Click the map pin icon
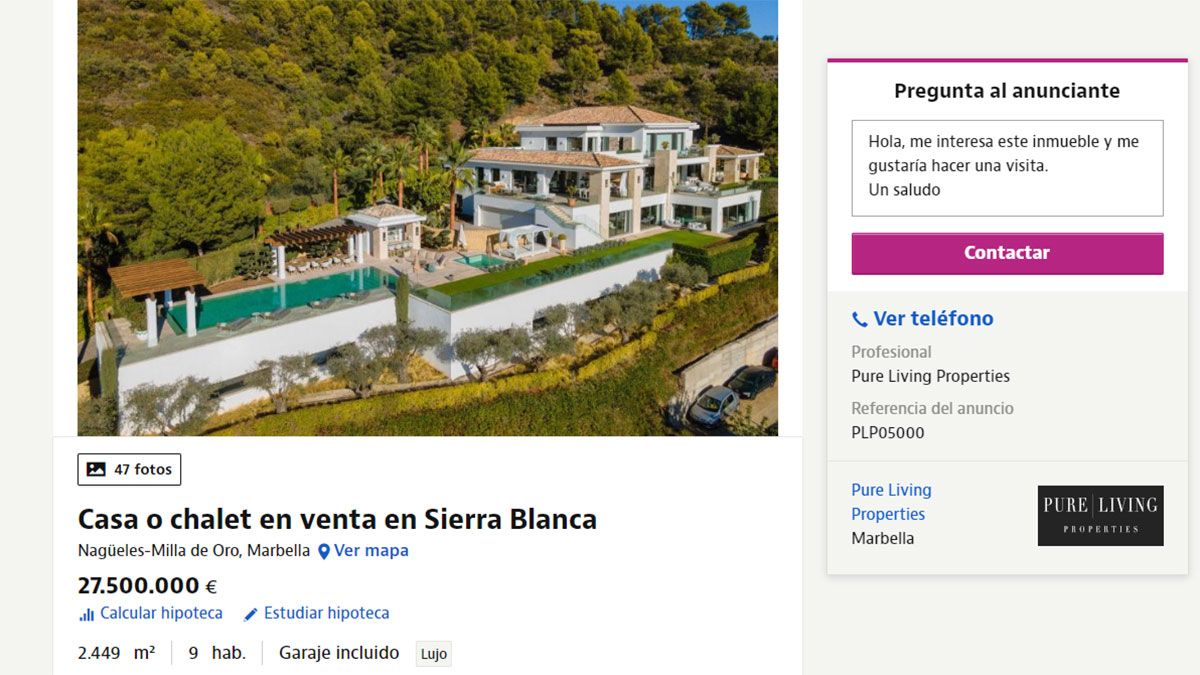Viewport: 1200px width, 675px height. (x=324, y=551)
